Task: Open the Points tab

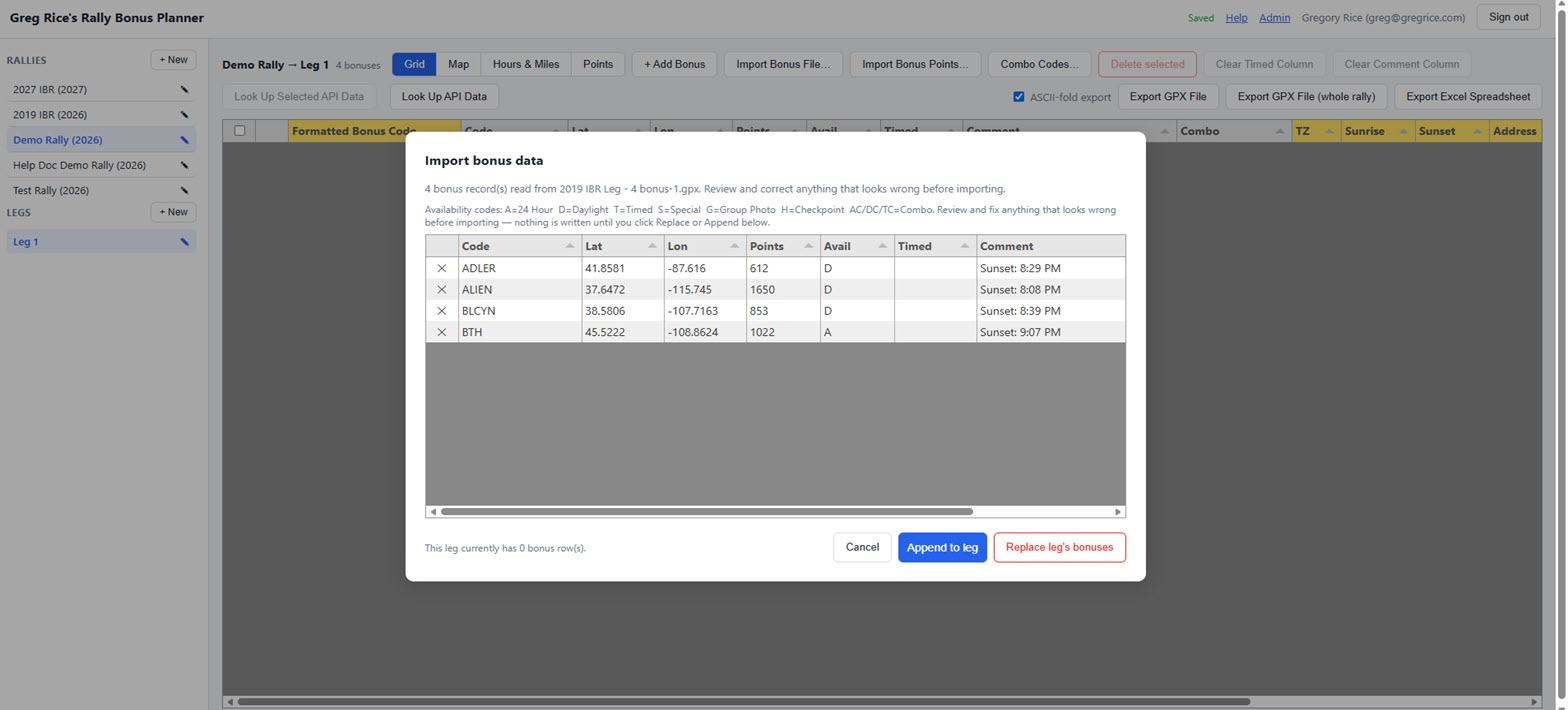Action: coord(598,64)
